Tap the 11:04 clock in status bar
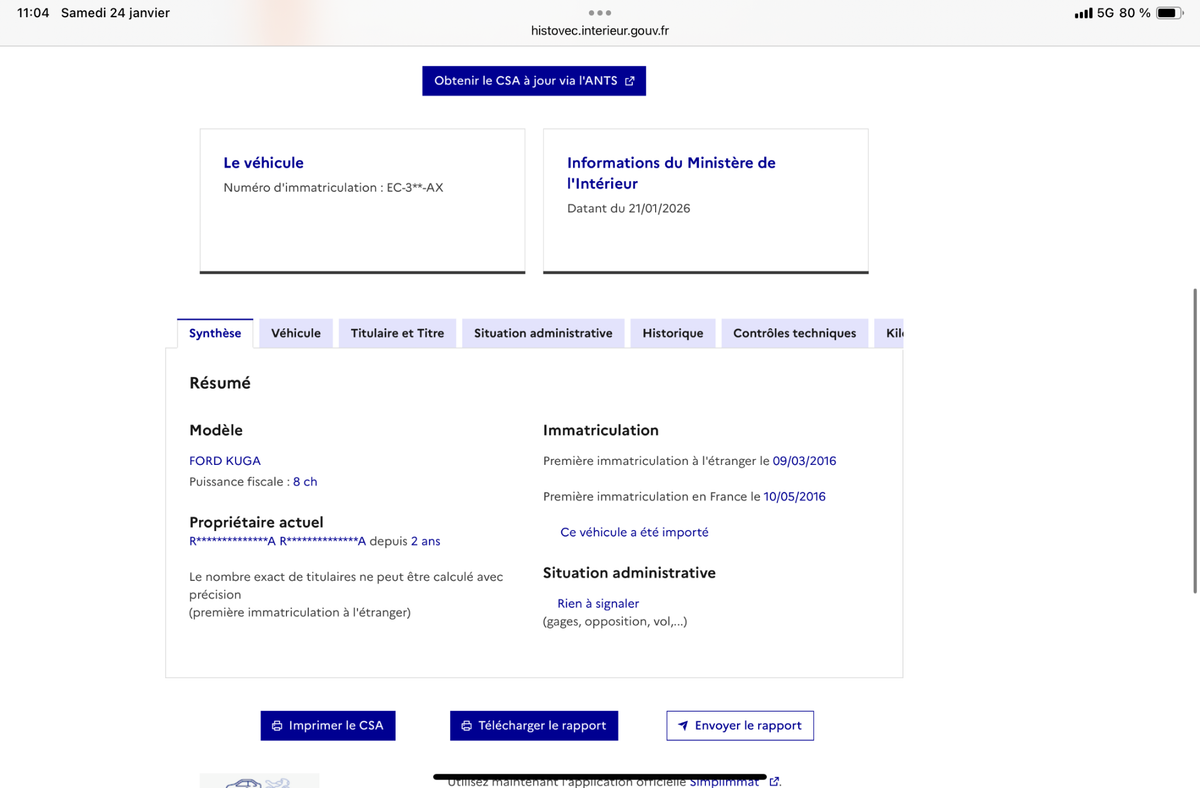The image size is (1200, 788). (x=33, y=13)
